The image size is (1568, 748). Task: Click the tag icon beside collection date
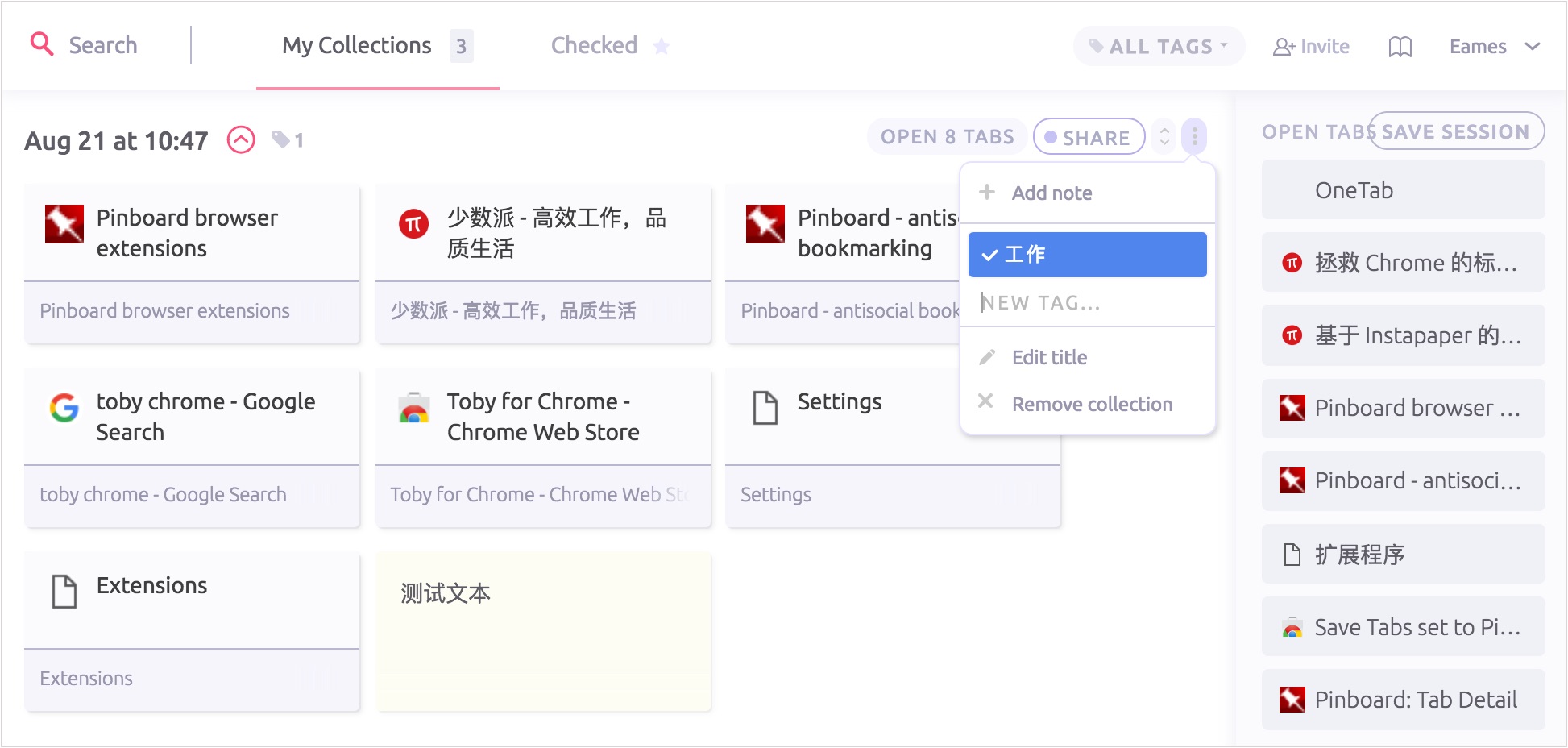pyautogui.click(x=281, y=140)
